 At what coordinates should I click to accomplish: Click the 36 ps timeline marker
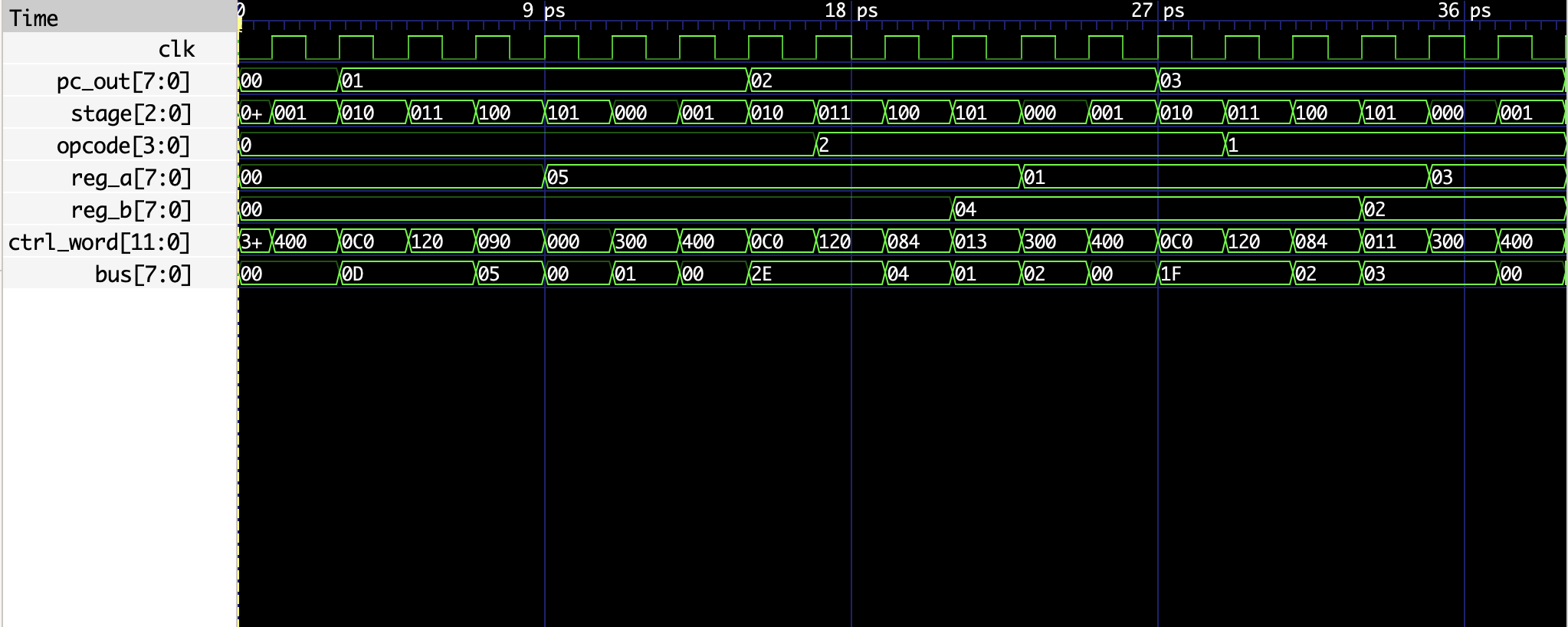[1465, 11]
